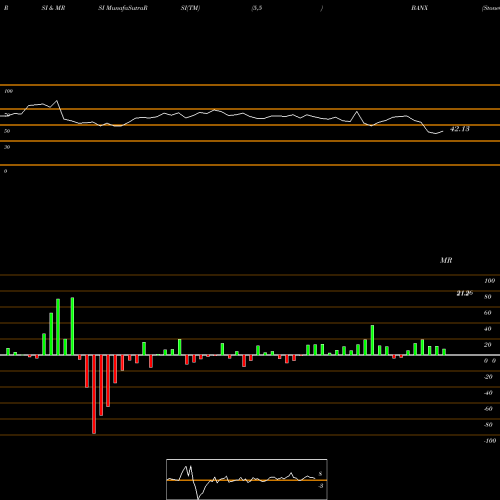Image resolution: width=500 pixels, height=500 pixels.
Task: Click the MR axis label 80
Action: tap(488, 297)
